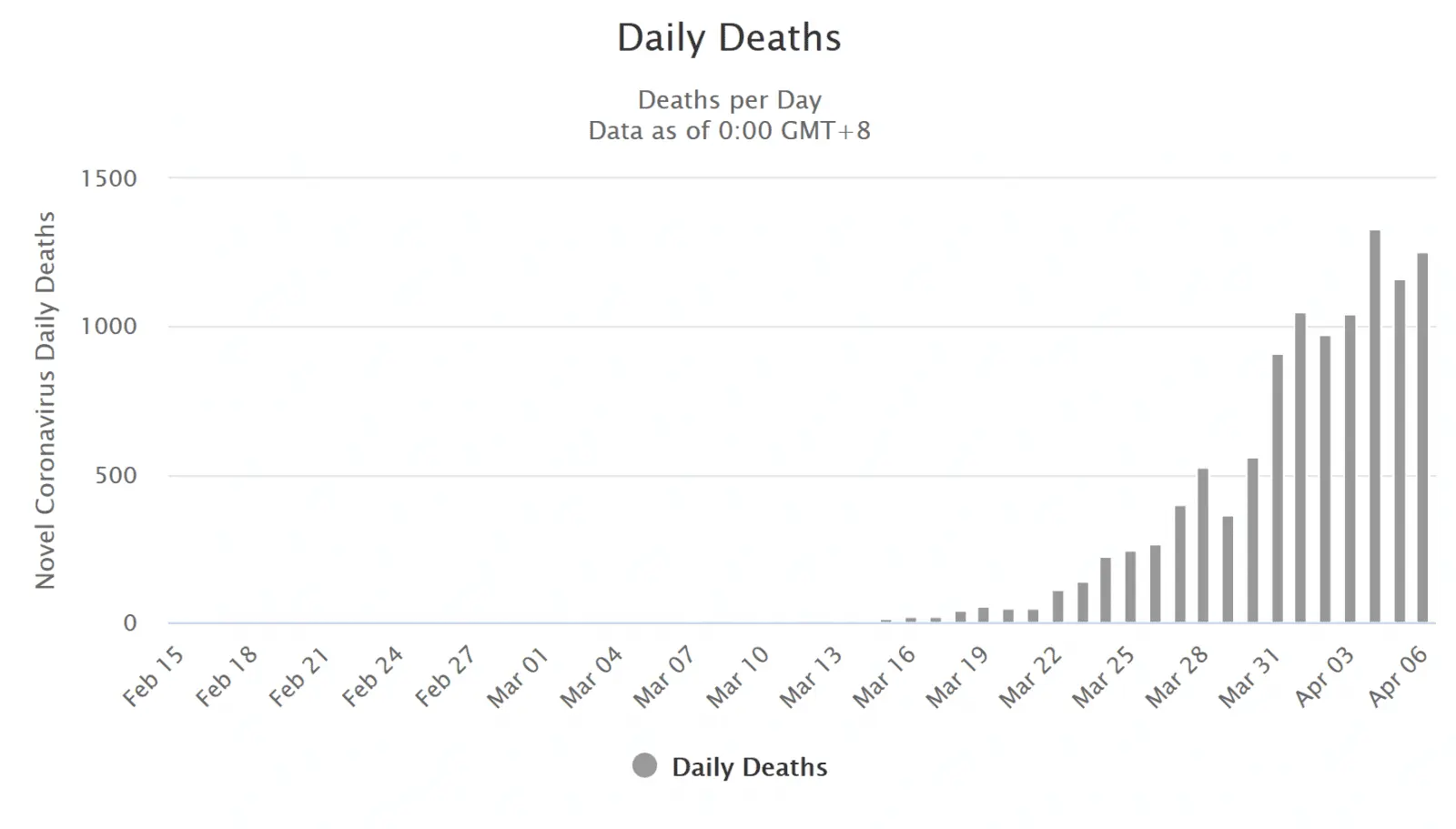Click the Daily Deaths chart title
Screen dimensions: 1456x829
[729, 38]
